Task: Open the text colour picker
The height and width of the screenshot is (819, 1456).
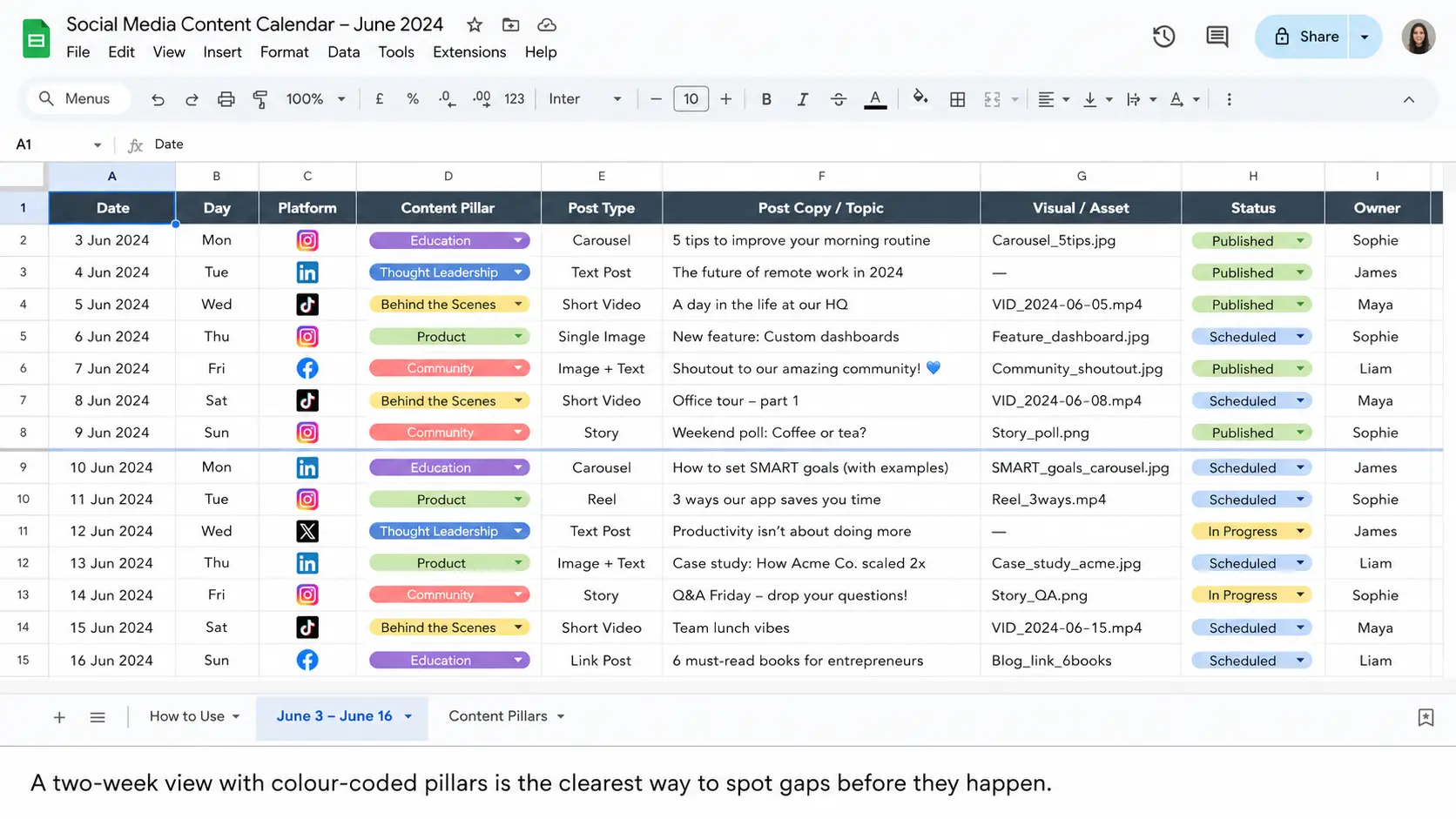Action: 875,99
